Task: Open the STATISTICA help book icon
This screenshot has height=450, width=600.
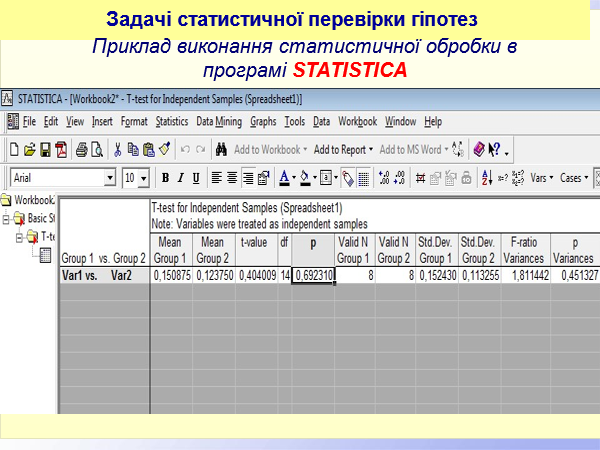Action: pos(479,149)
